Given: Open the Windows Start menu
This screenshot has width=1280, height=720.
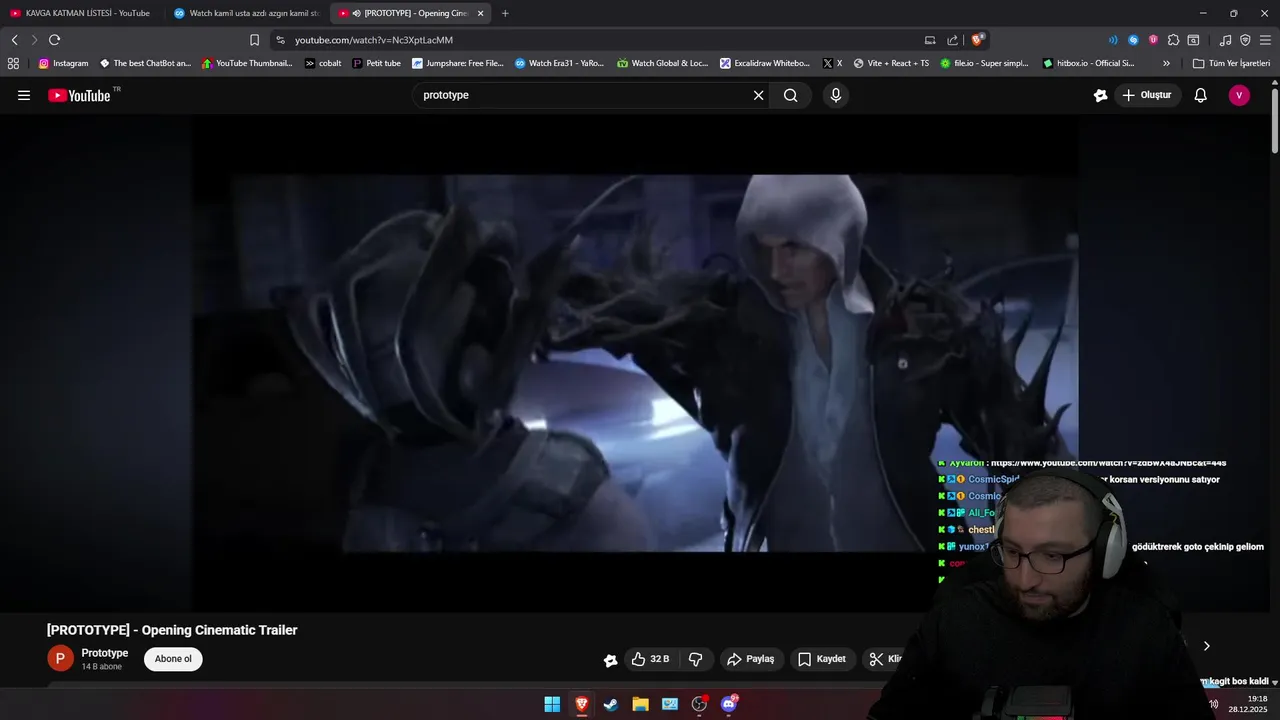Looking at the screenshot, I should click(x=552, y=704).
